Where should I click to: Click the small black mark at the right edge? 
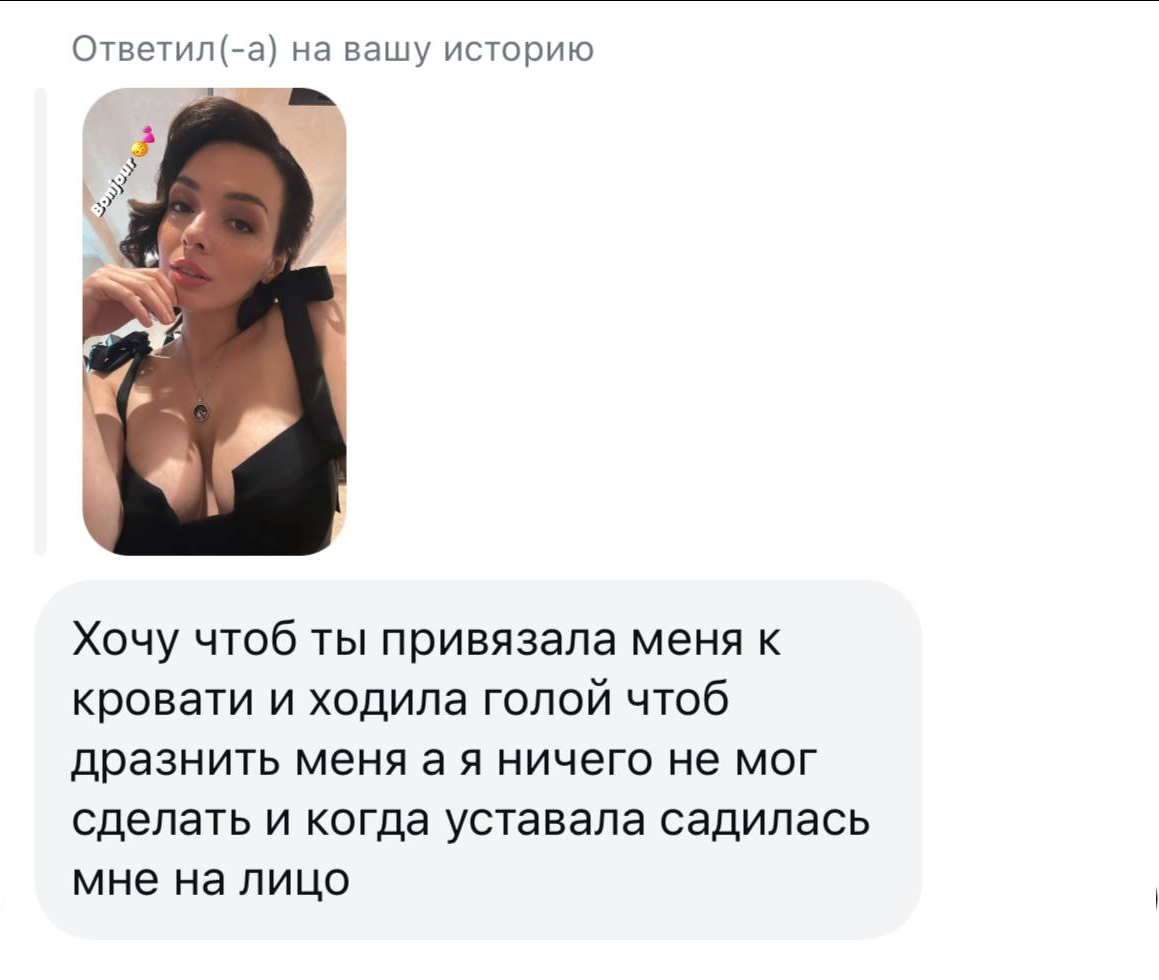1155,898
